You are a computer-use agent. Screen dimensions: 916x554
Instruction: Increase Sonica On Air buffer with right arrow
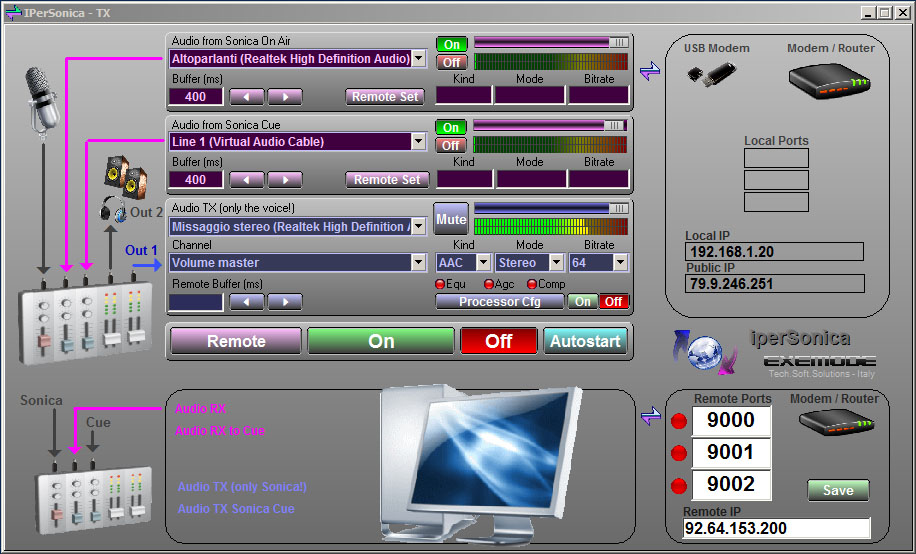285,97
